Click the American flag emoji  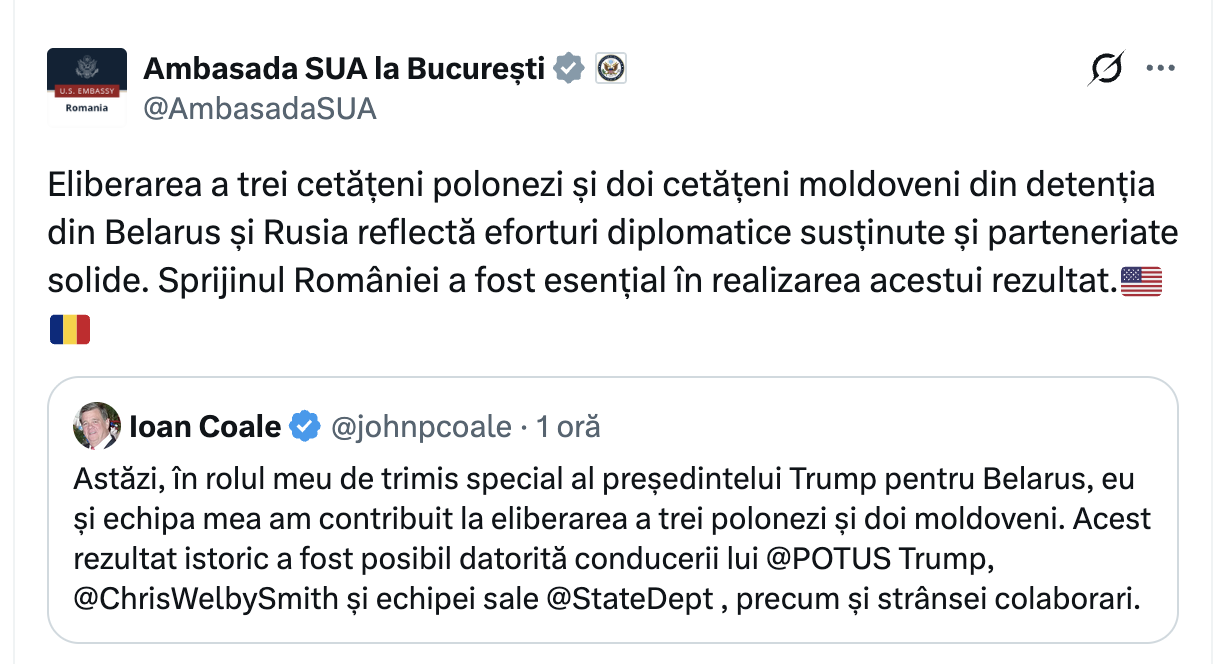pyautogui.click(x=1141, y=282)
